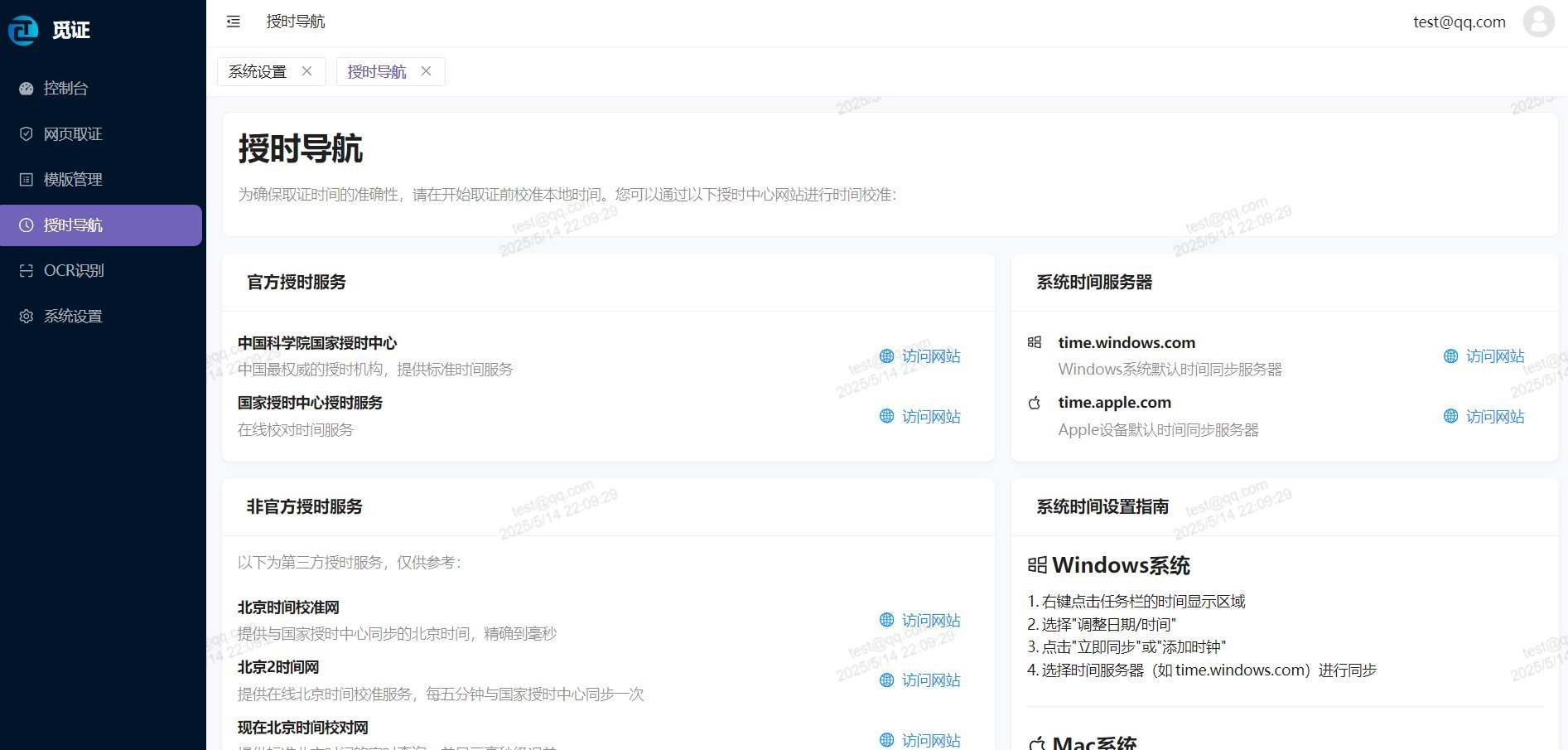Switch to the 系统设置 tab
1568x750 pixels.
[258, 71]
